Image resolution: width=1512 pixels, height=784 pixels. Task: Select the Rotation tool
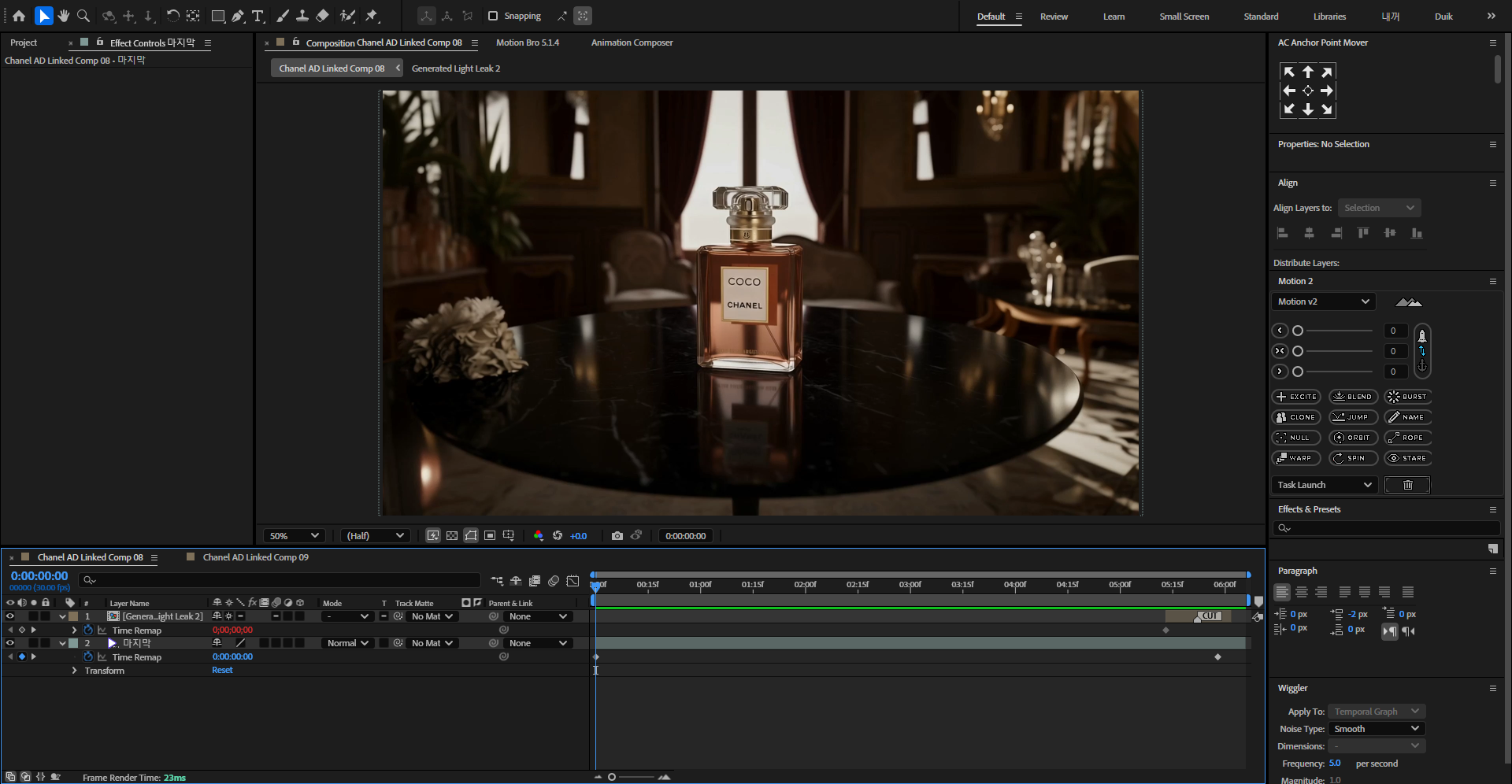coord(172,16)
